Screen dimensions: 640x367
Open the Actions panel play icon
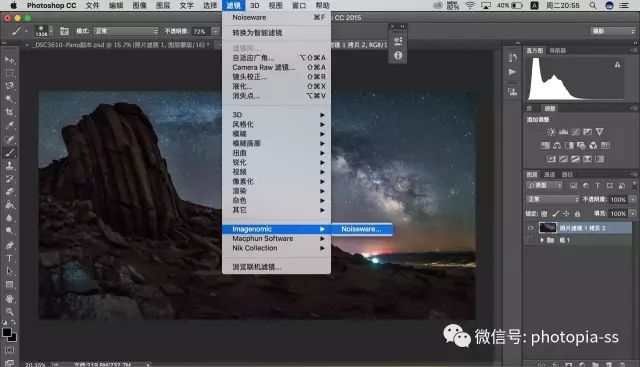[x=513, y=72]
